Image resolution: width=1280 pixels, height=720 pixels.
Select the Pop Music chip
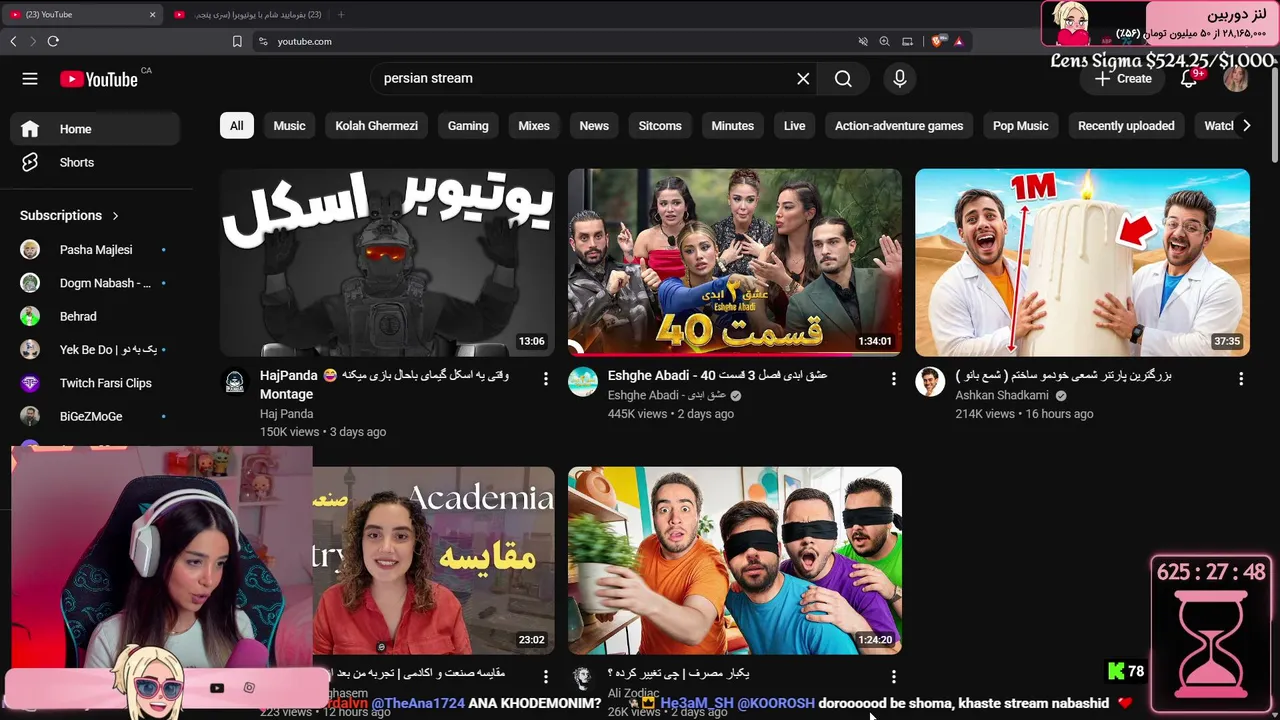(1021, 126)
